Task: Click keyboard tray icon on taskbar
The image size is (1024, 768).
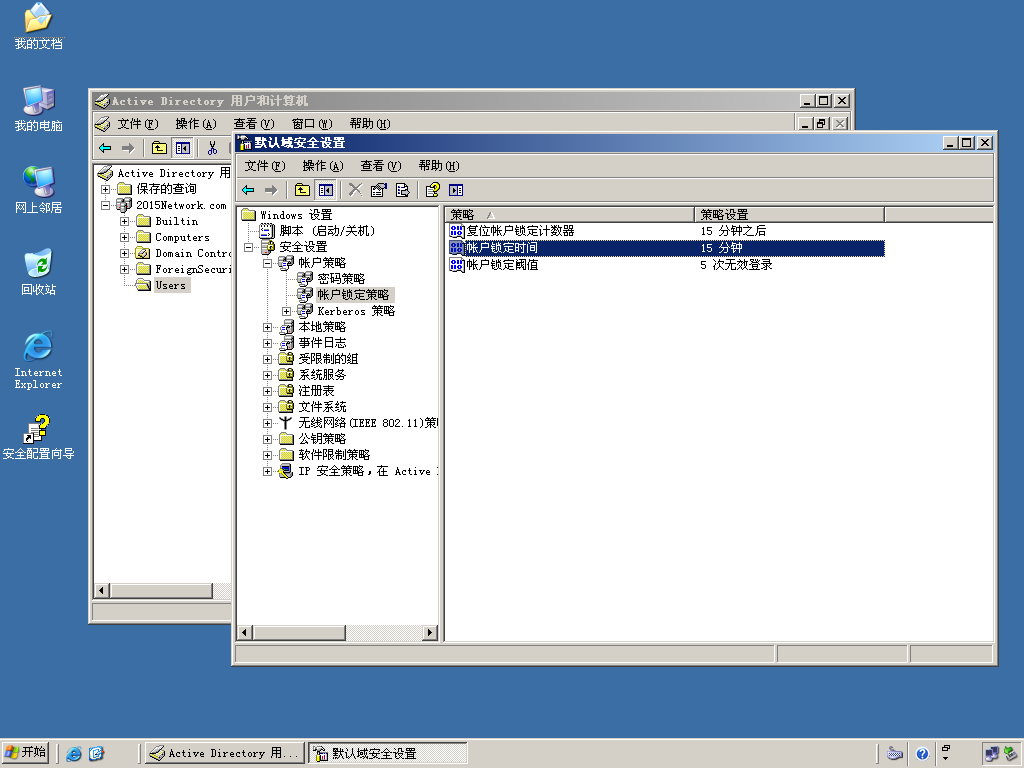Action: [x=895, y=754]
